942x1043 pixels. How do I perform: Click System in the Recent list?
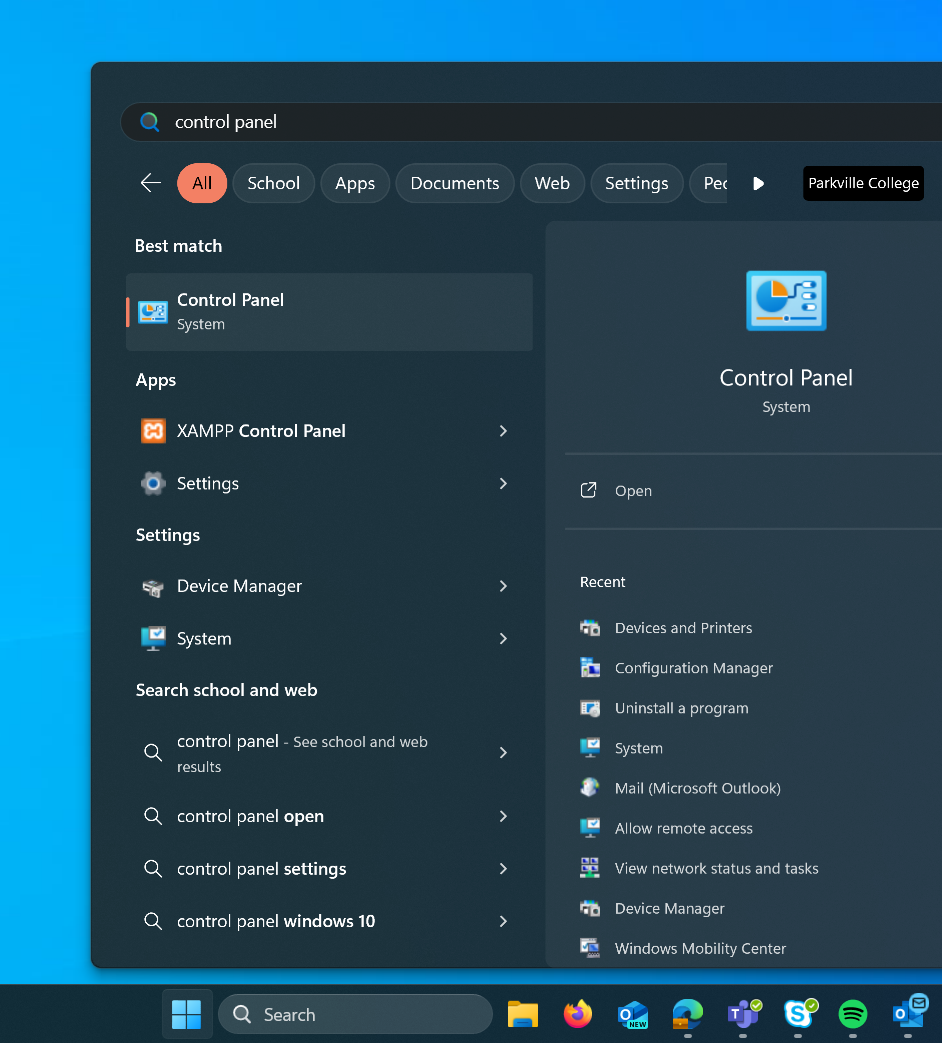coord(639,748)
